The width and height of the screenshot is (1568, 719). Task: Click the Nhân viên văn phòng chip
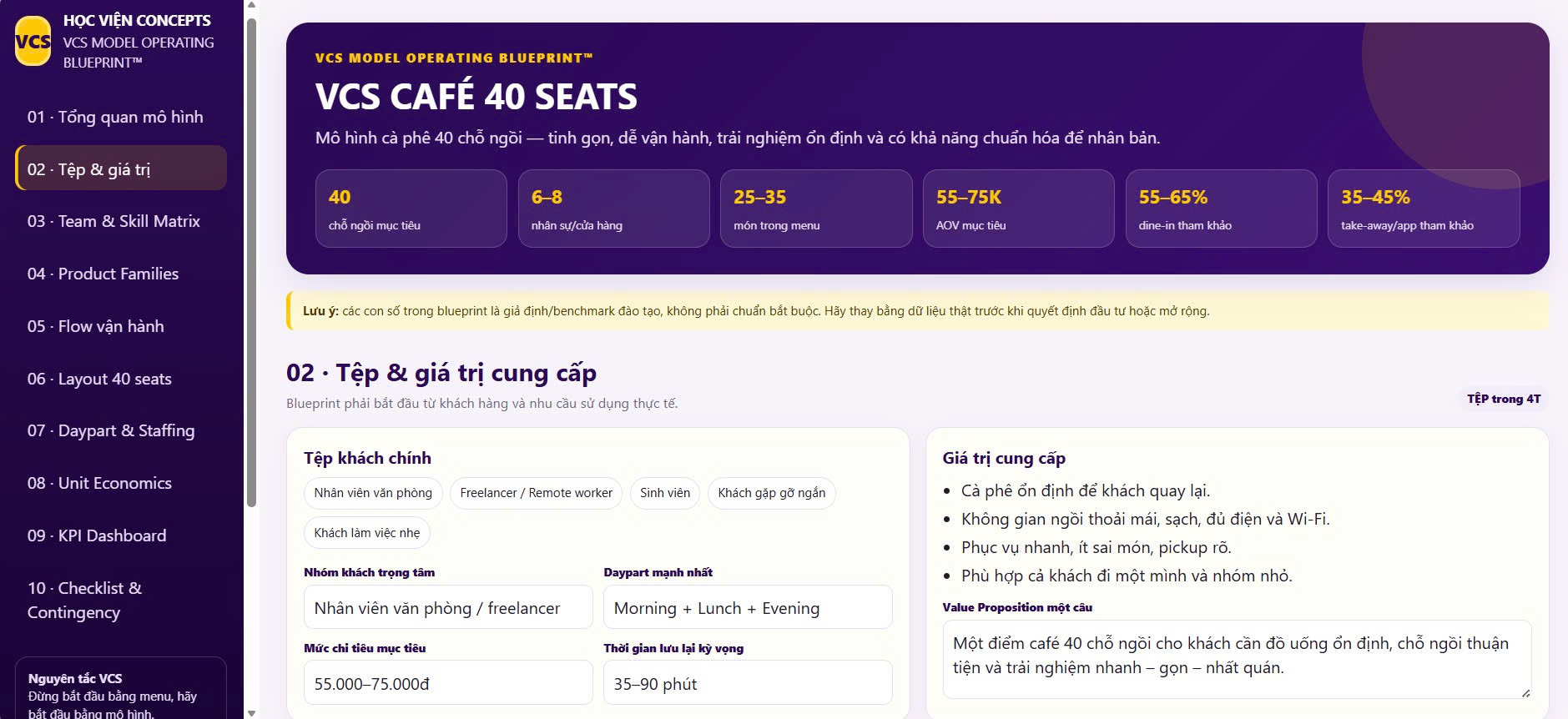tap(373, 493)
